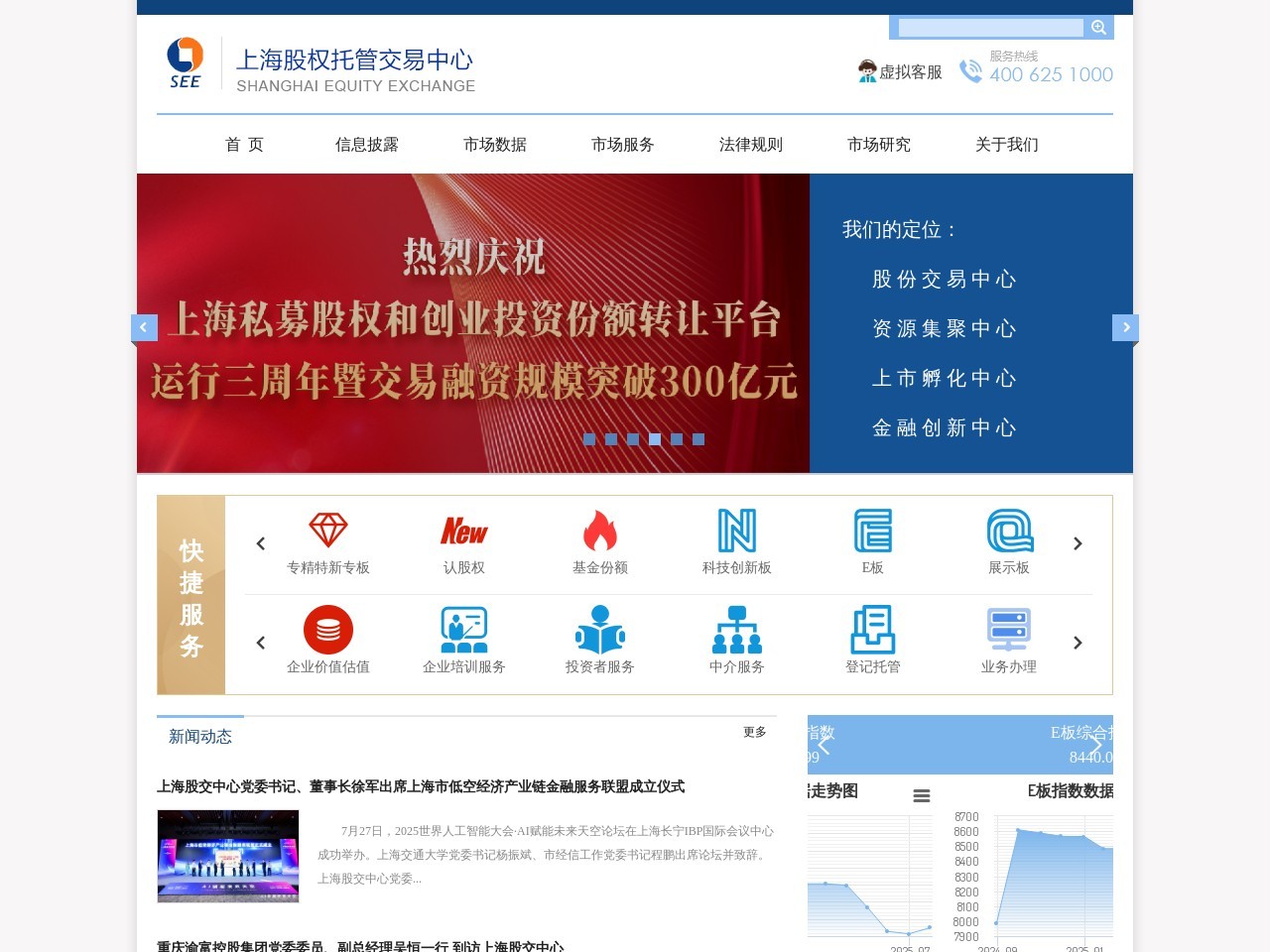1270x952 pixels.
Task: Click the phone hotline icon
Action: [970, 71]
